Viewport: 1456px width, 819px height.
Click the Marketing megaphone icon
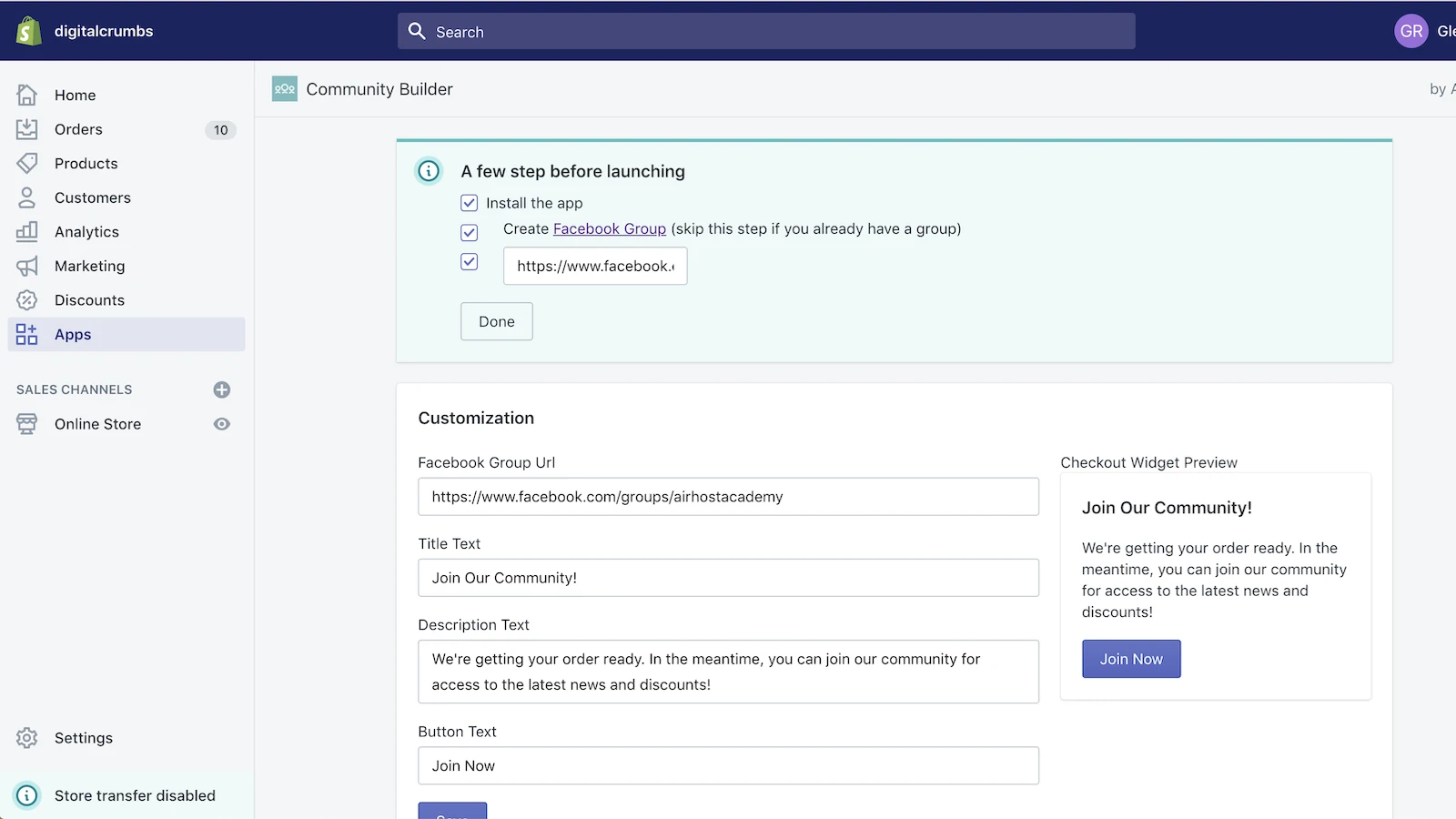click(x=27, y=266)
